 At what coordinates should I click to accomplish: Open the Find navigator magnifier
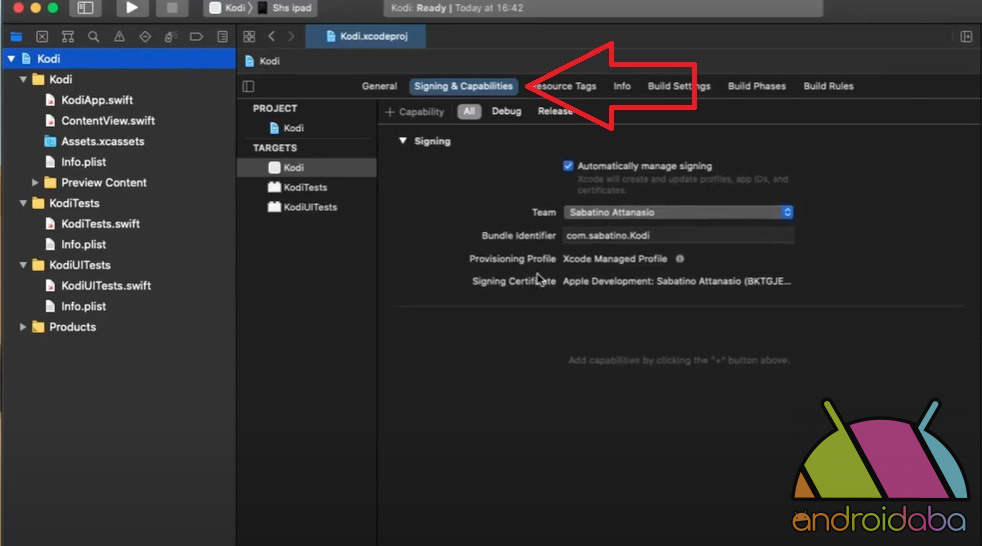(x=93, y=36)
